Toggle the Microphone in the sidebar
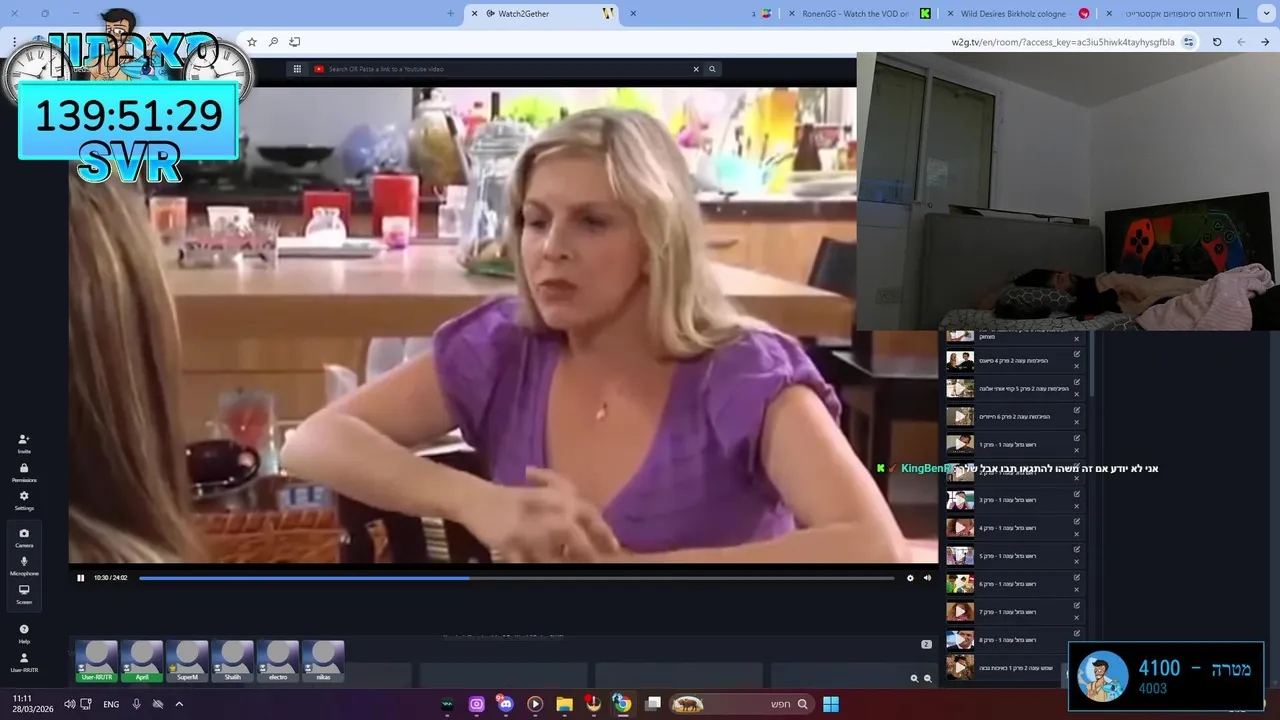The height and width of the screenshot is (720, 1280). (24, 566)
